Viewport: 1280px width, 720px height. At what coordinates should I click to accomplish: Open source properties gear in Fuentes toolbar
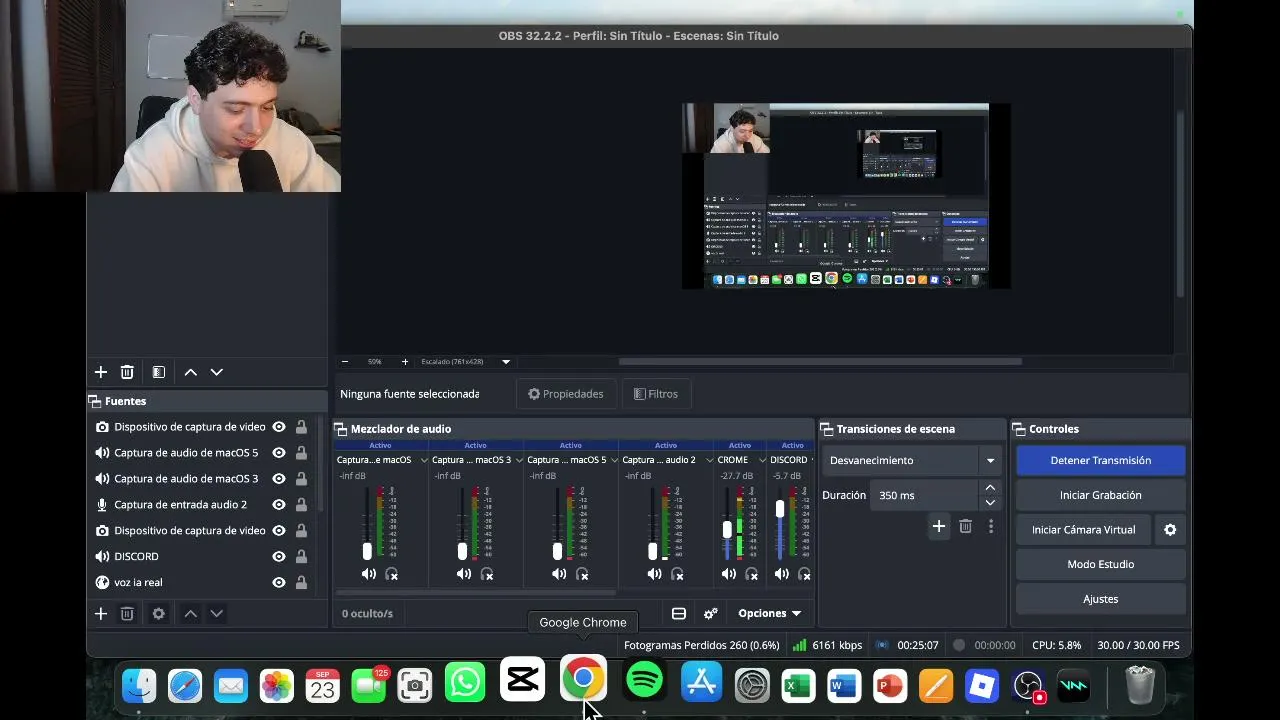158,614
